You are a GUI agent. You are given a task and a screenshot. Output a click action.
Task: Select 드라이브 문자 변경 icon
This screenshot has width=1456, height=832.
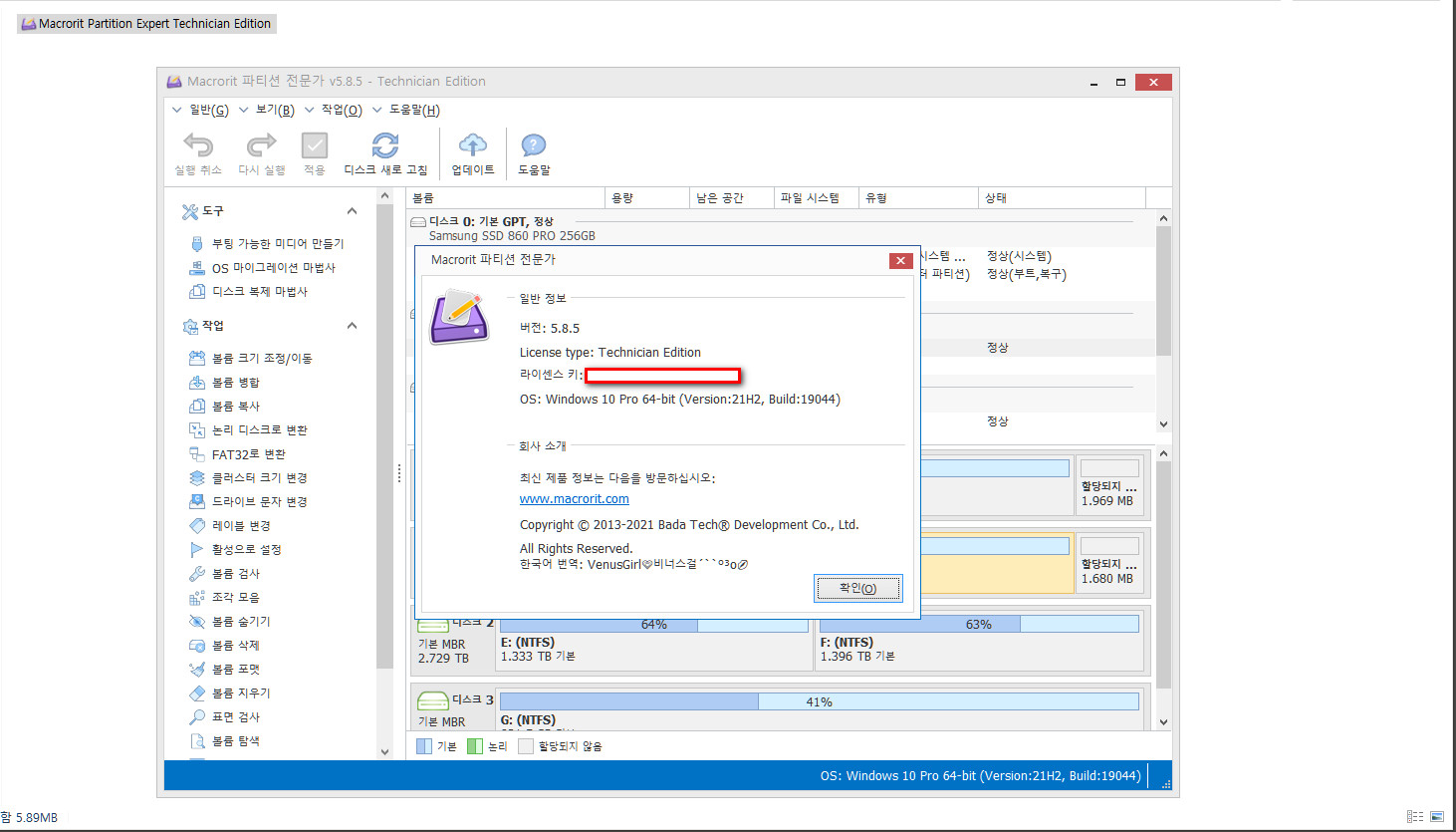197,501
